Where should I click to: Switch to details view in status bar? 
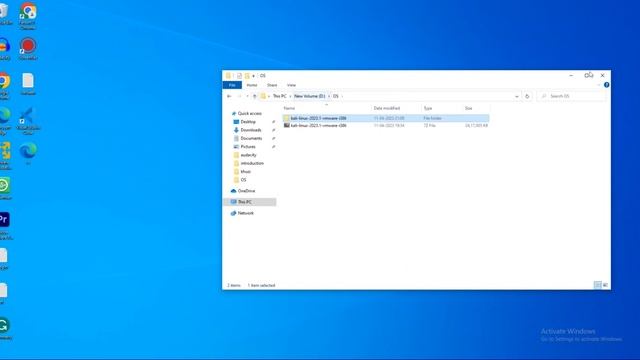click(598, 285)
